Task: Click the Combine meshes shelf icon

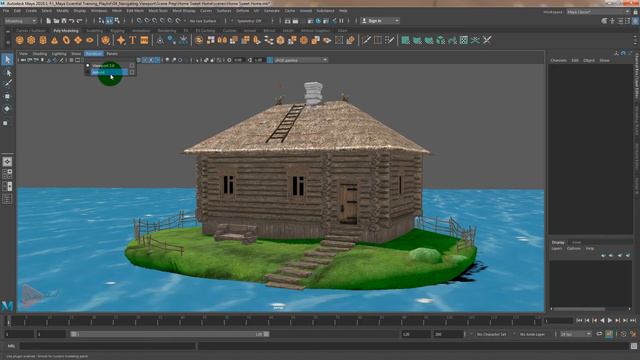Action: 198,40
